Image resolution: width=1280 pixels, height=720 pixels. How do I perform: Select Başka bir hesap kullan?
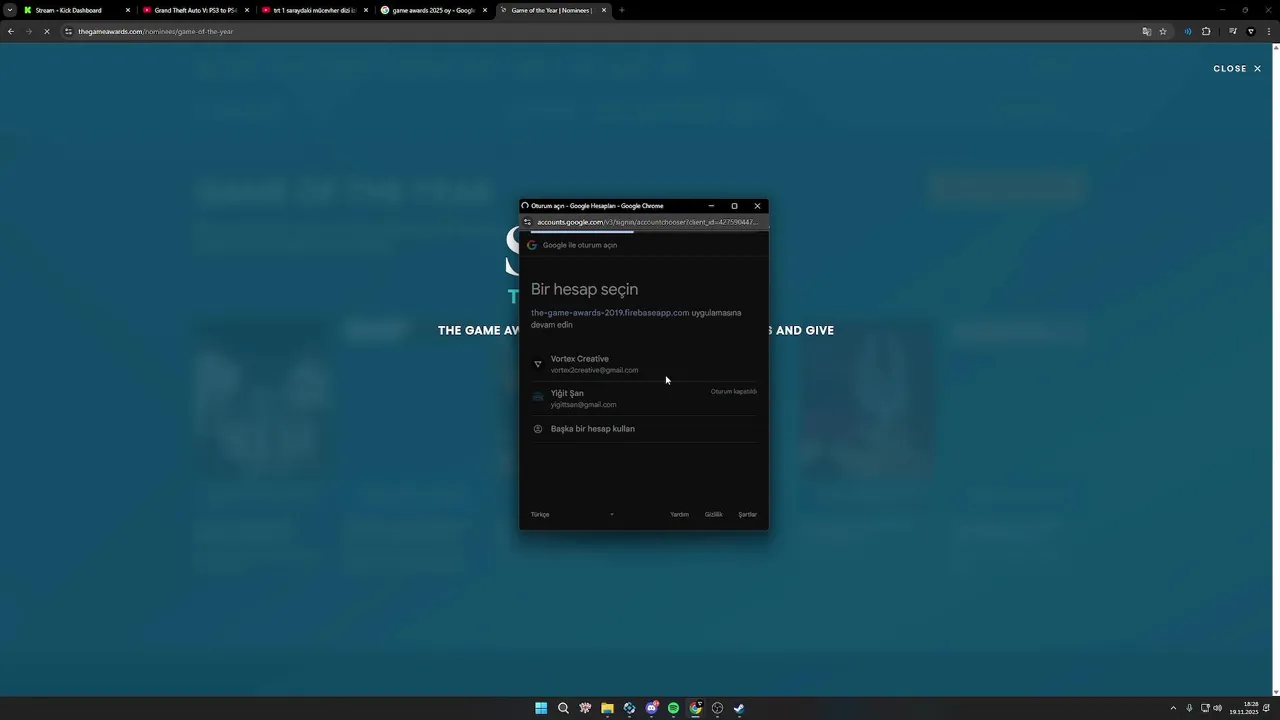(x=644, y=429)
